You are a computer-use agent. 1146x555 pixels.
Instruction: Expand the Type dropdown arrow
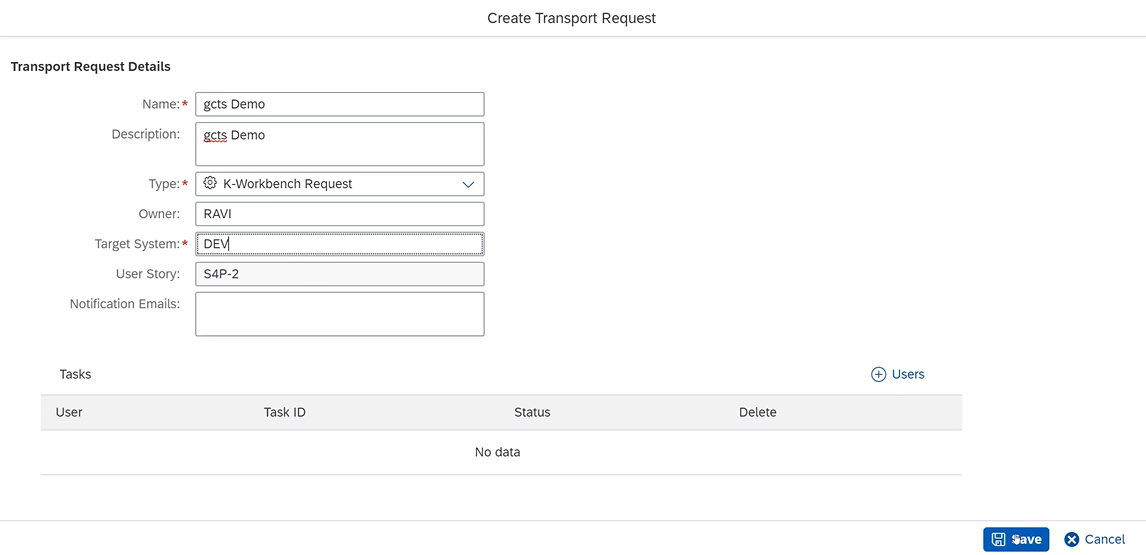pyautogui.click(x=468, y=184)
